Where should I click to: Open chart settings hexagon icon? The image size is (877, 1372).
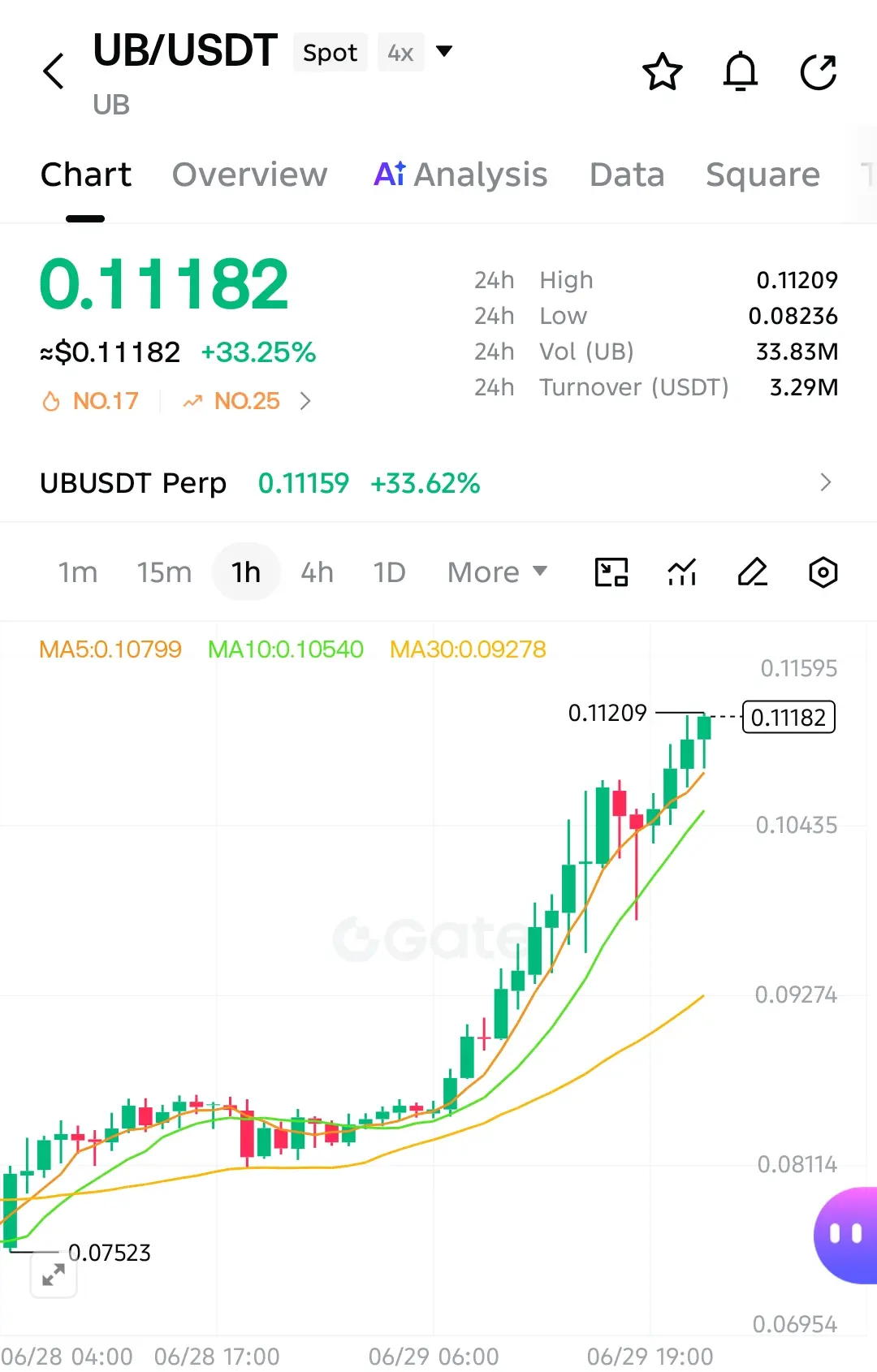[x=823, y=572]
